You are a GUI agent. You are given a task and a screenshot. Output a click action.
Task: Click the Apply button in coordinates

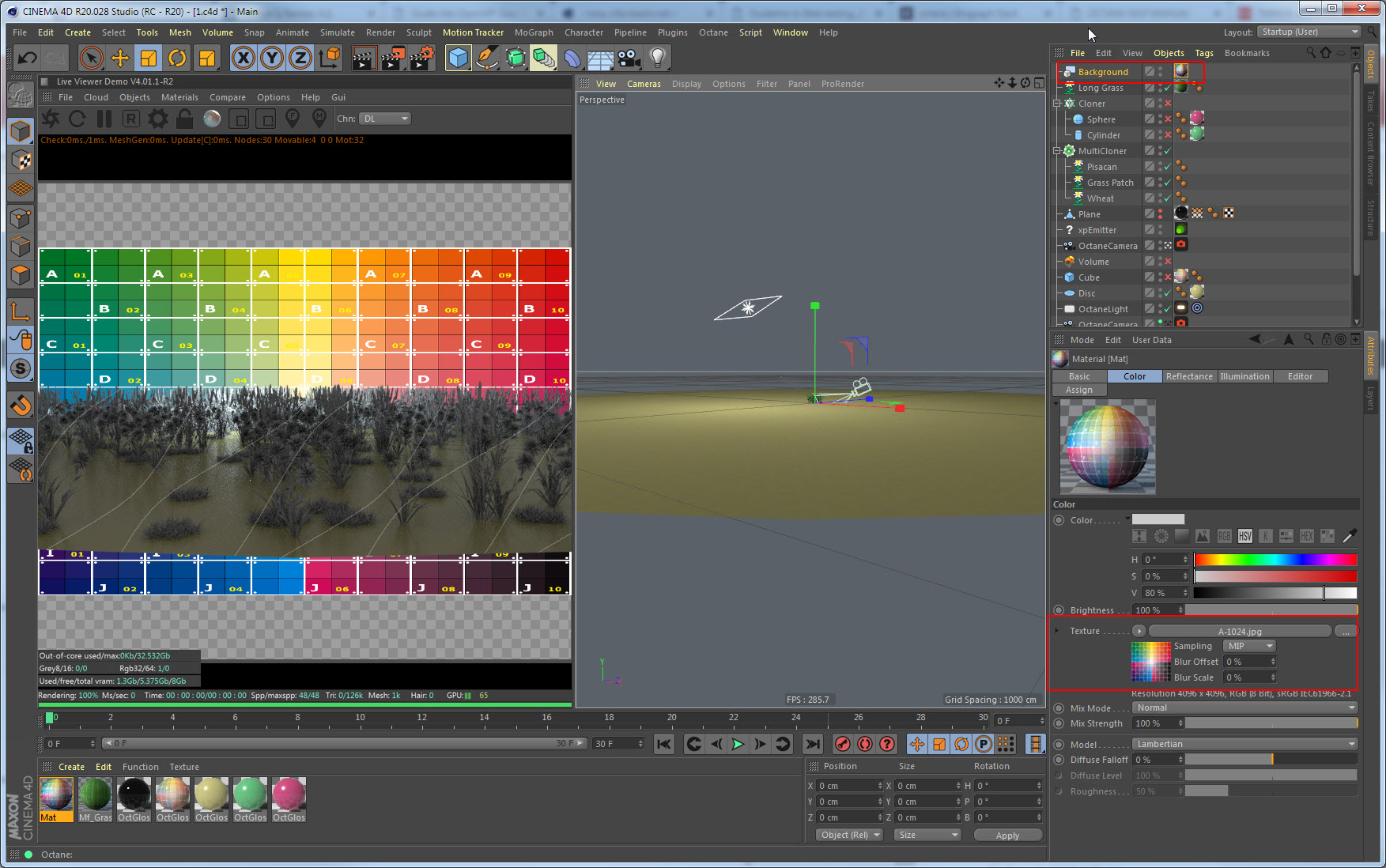tap(1007, 835)
